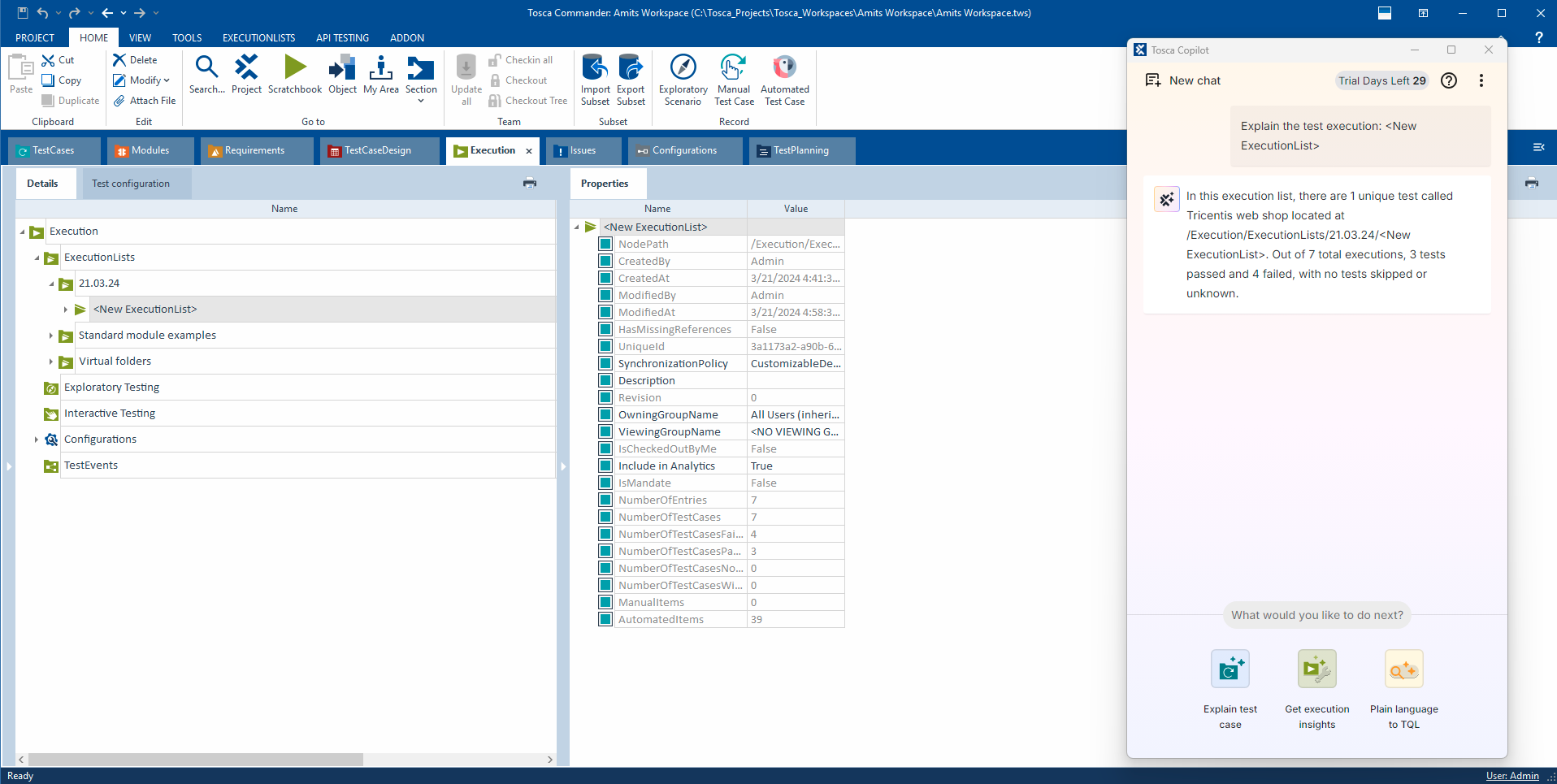Close the Execution workspace tab

coord(529,151)
